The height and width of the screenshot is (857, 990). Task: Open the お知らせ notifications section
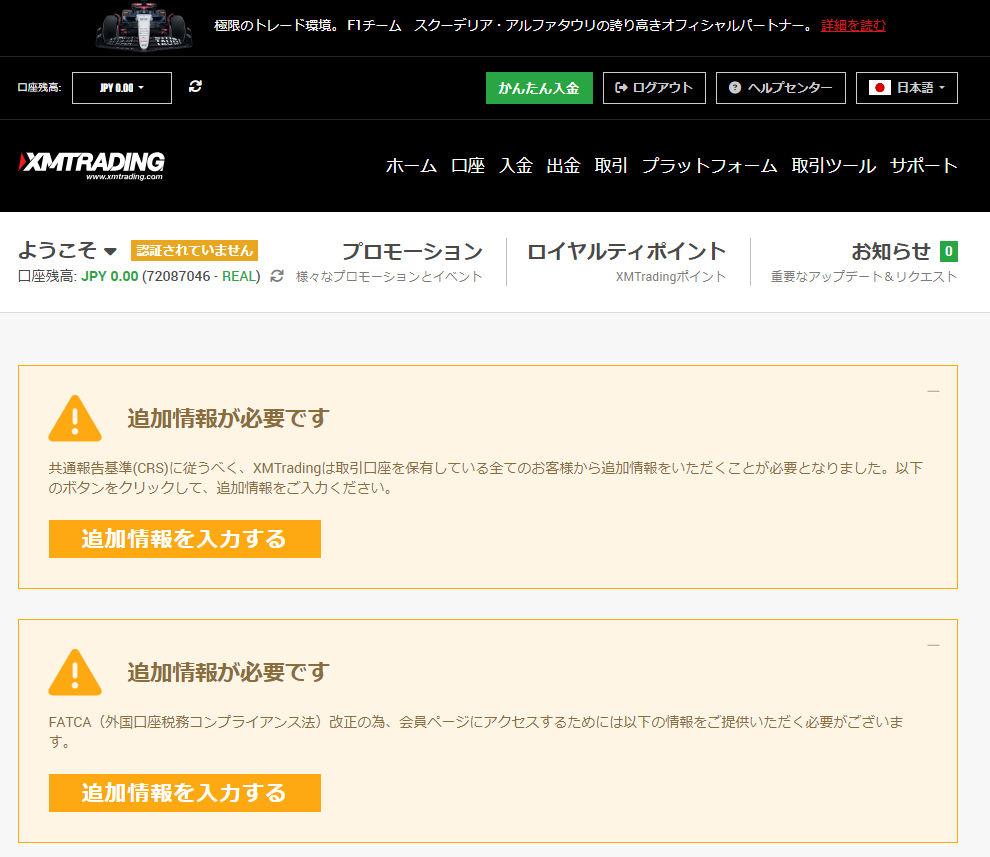(891, 251)
